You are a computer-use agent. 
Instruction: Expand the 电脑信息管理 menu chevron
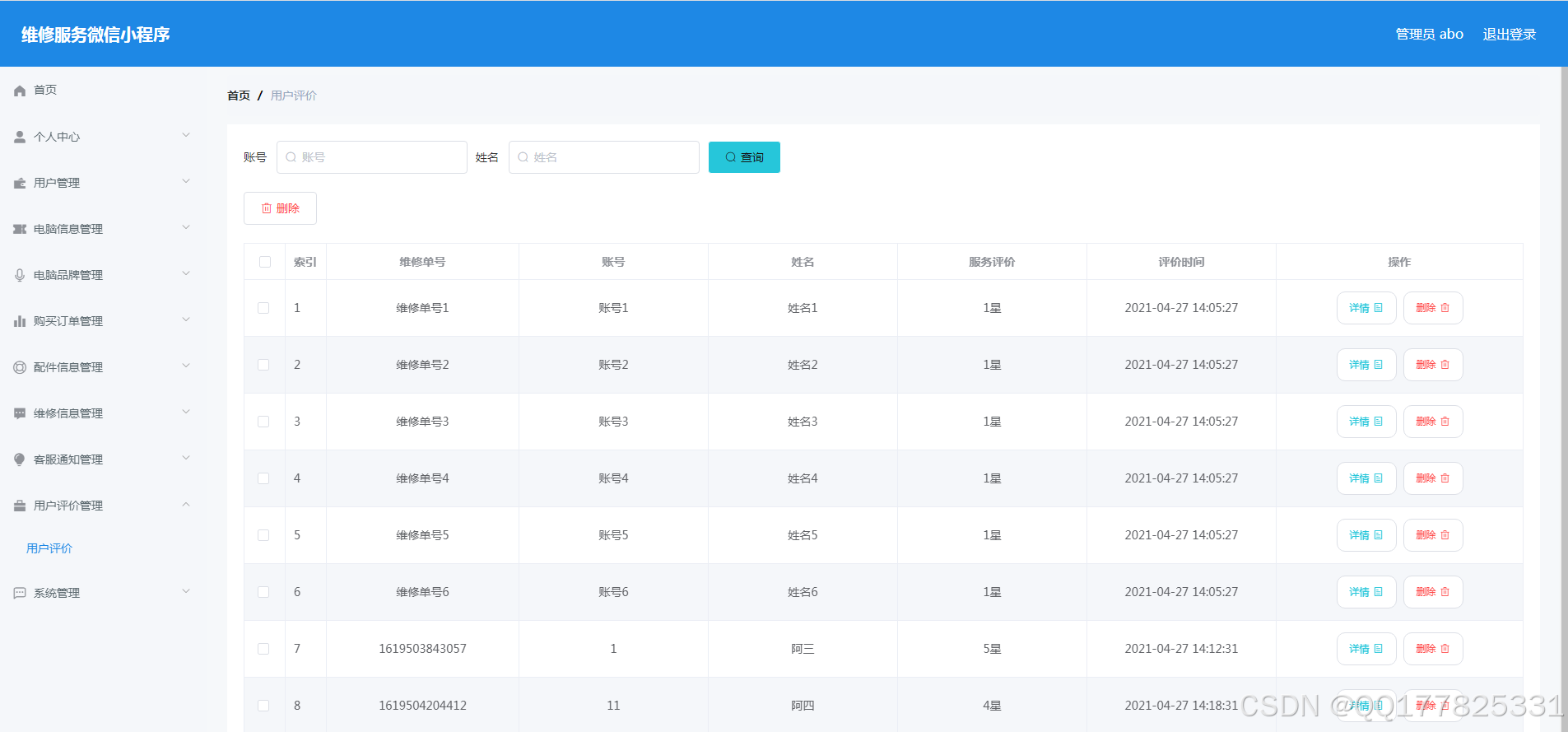[186, 228]
